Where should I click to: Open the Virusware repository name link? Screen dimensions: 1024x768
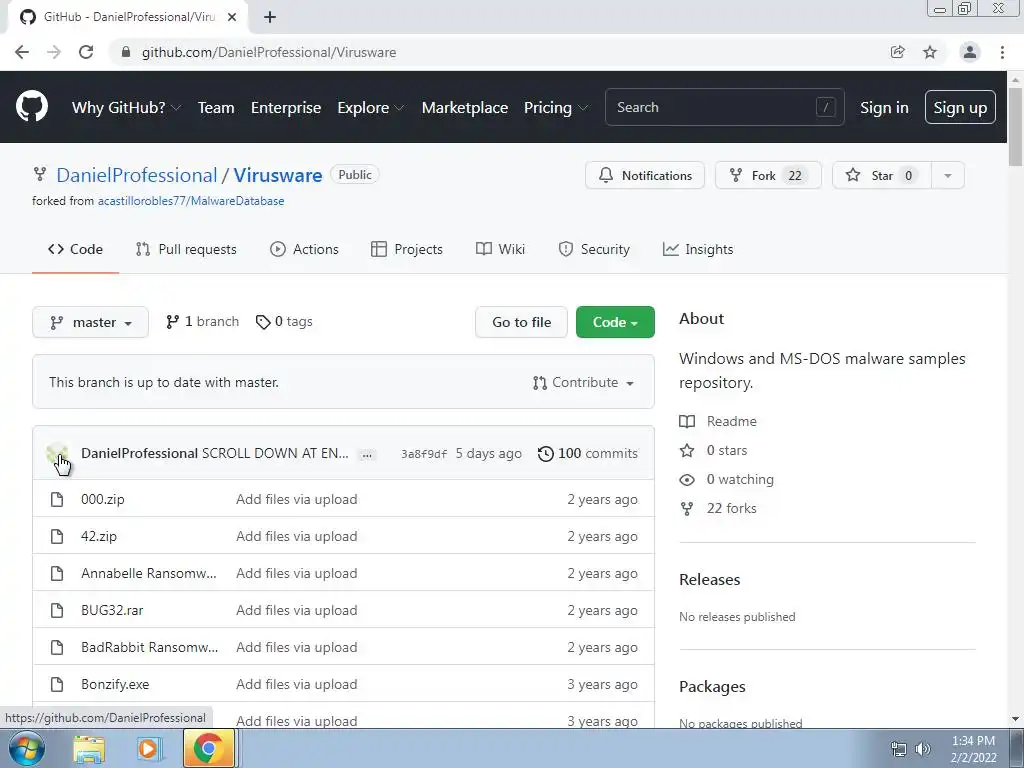click(x=278, y=176)
